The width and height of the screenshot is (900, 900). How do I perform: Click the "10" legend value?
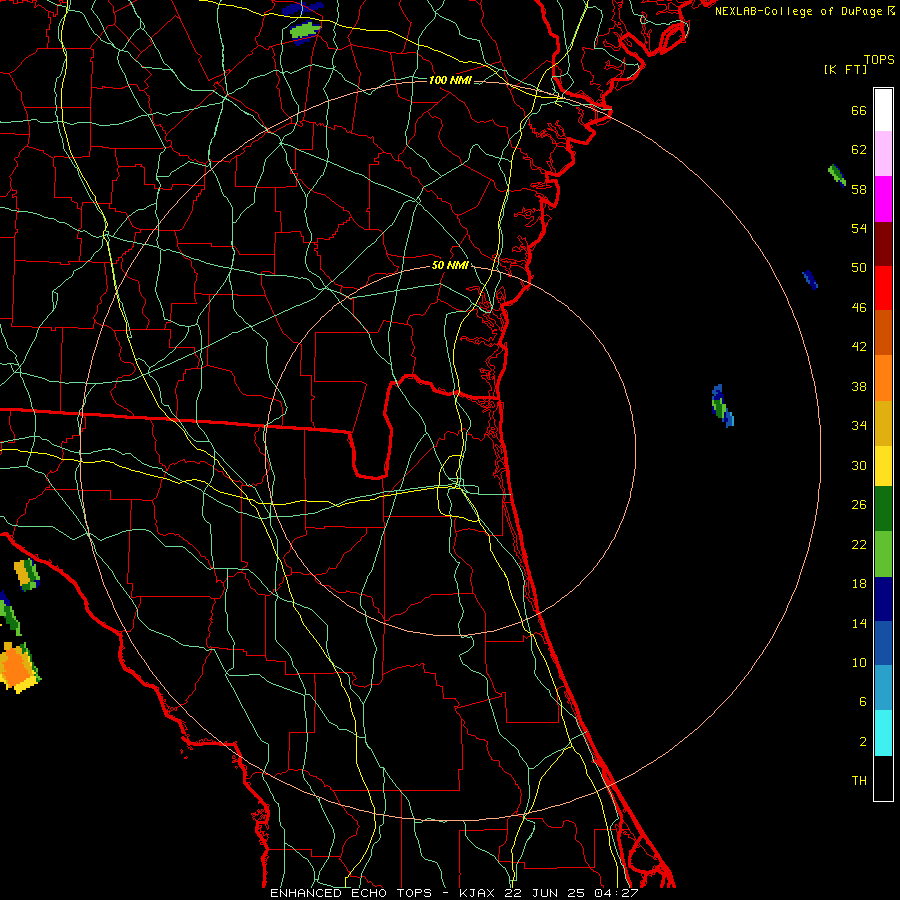tap(859, 663)
